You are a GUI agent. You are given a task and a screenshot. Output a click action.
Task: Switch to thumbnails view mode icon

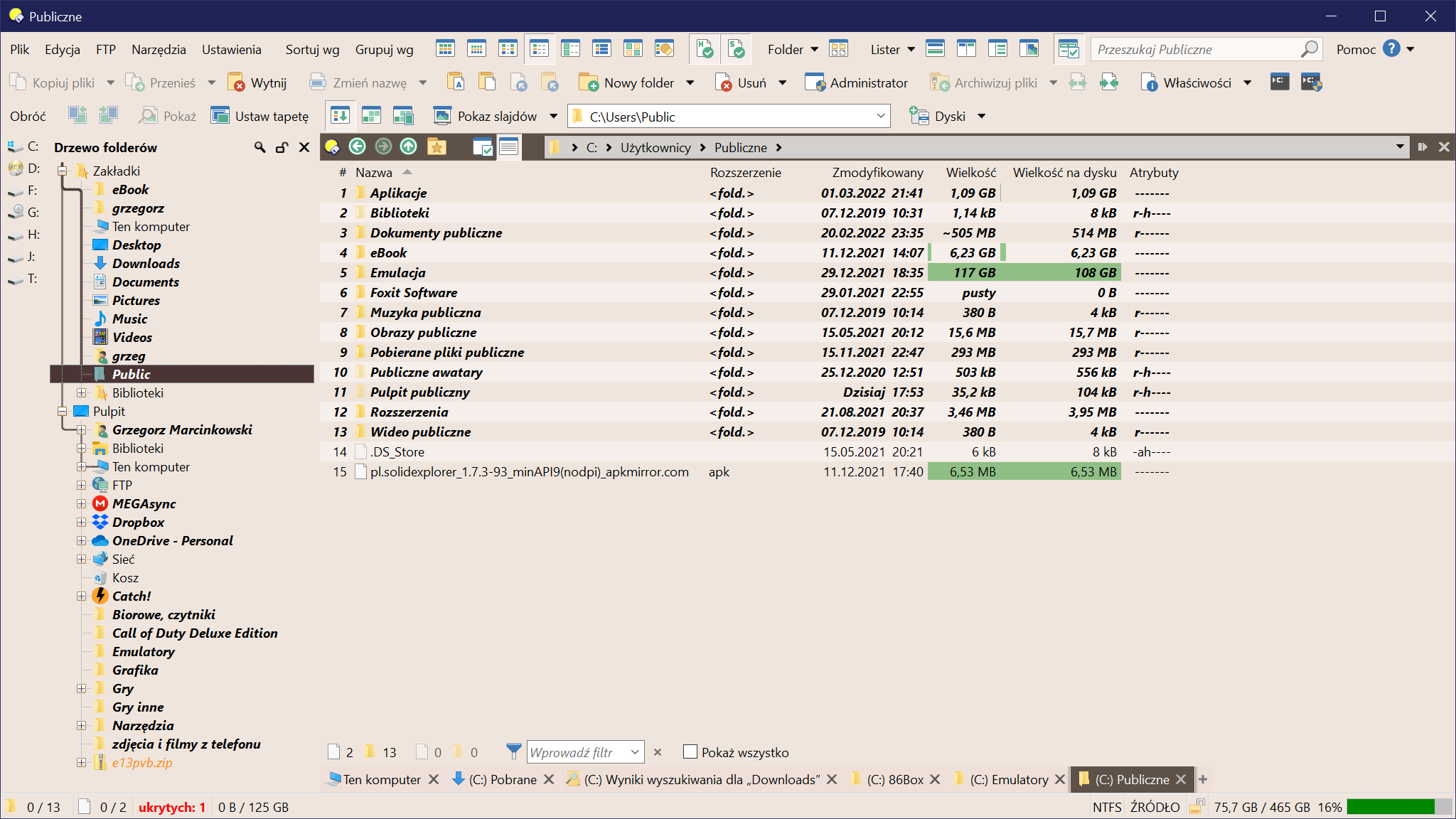633,49
